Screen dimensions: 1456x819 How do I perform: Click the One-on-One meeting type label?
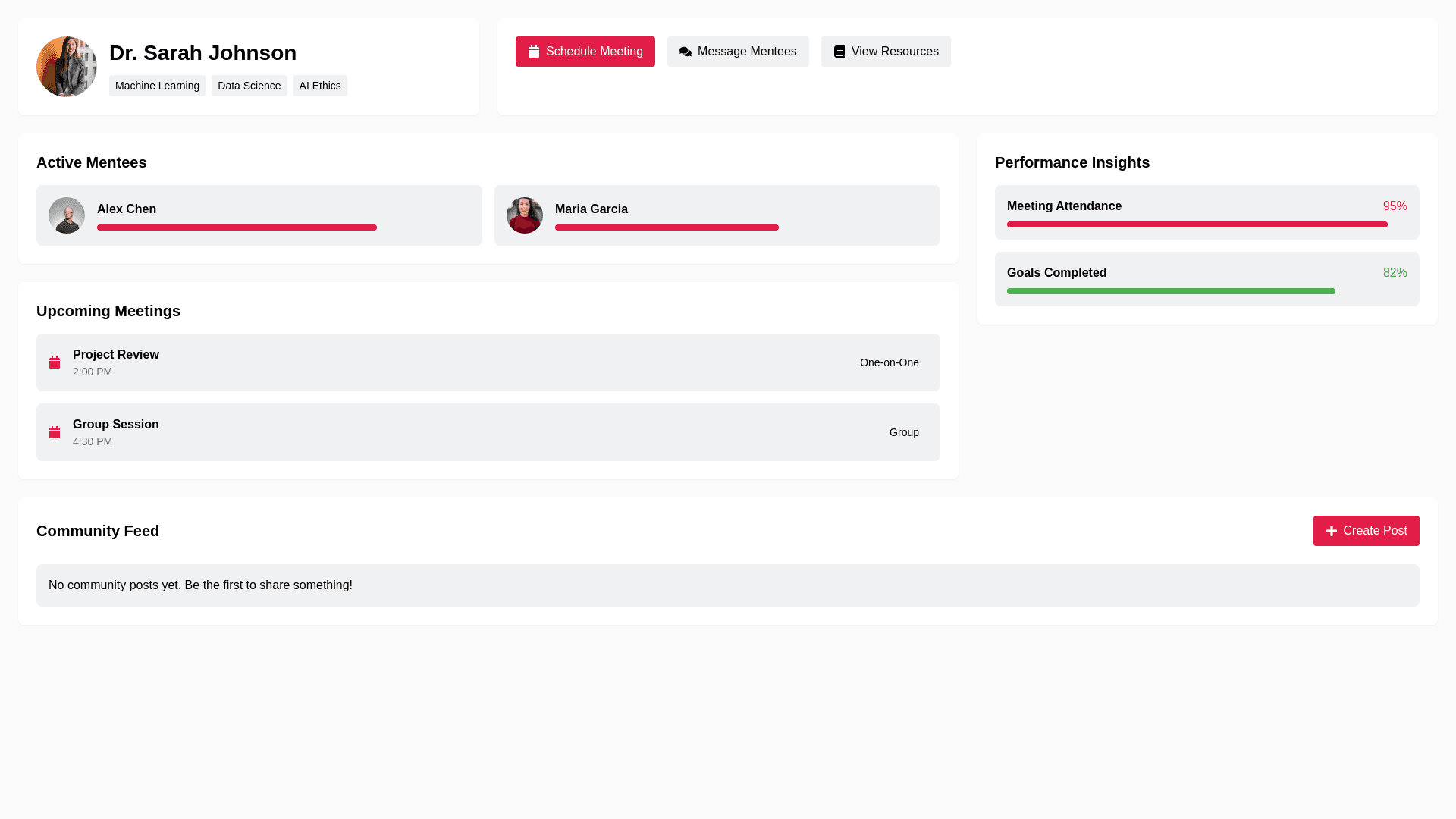tap(889, 362)
